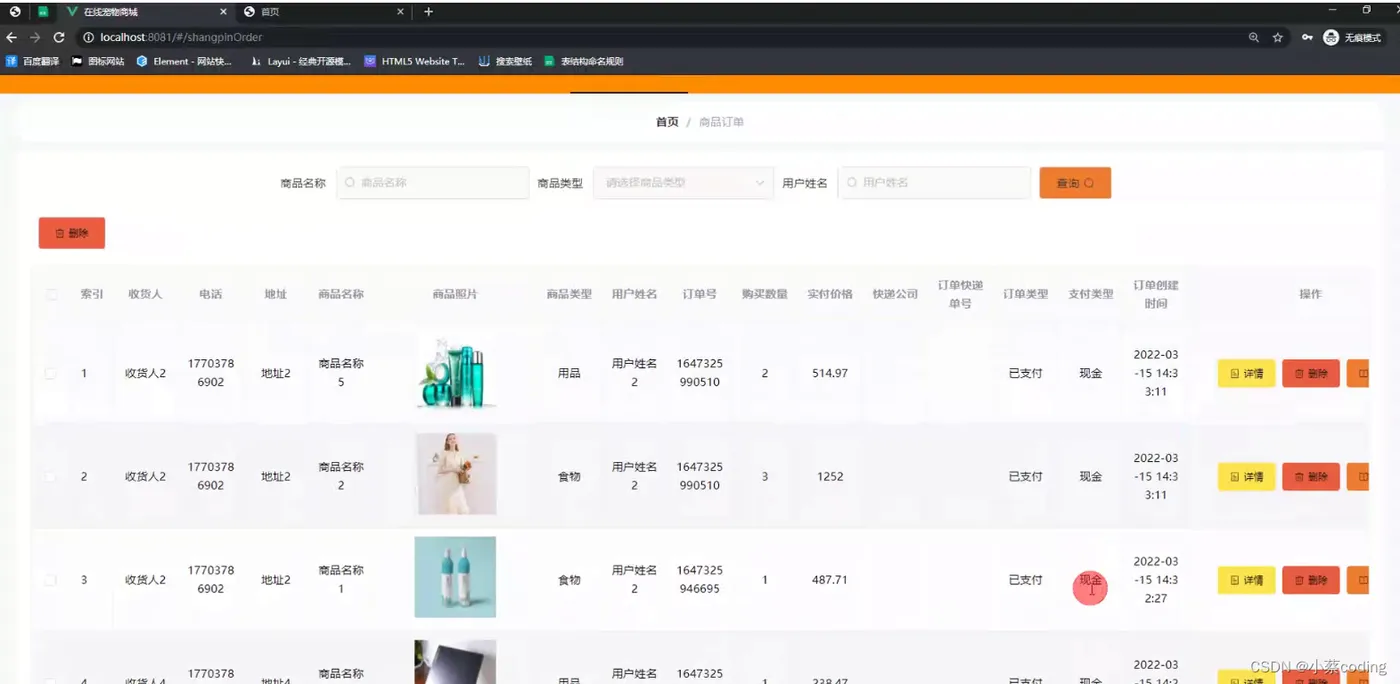Screen dimensions: 1400x684
Task: Click order number 1647325946695
Action: click(x=699, y=580)
